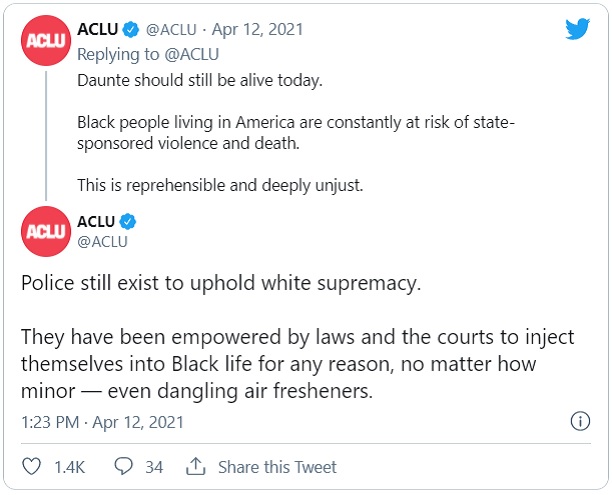The width and height of the screenshot is (612, 495).
Task: Click the "Police still exist" main tweet text
Action: click(x=222, y=283)
